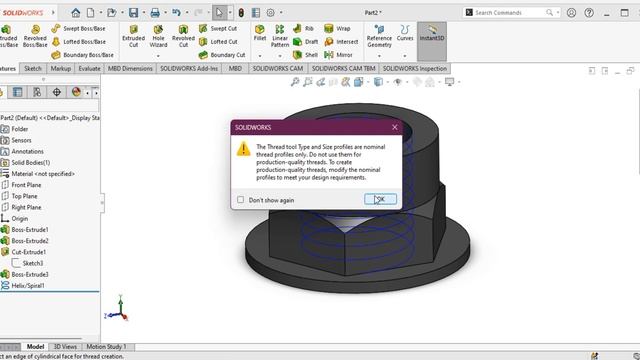Screen dimensions: 640x360
Task: Choose Lofted Boss/Base tool
Action: (x=78, y=42)
